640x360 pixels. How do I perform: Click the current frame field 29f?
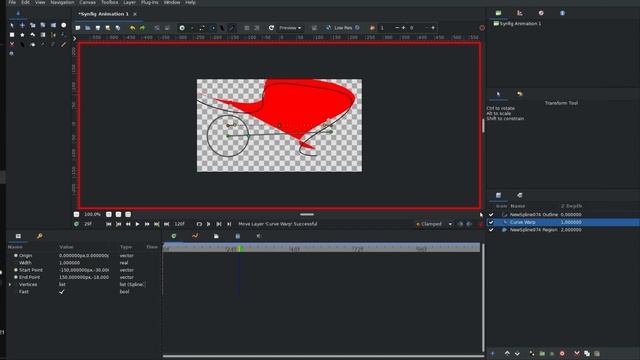tap(88, 224)
